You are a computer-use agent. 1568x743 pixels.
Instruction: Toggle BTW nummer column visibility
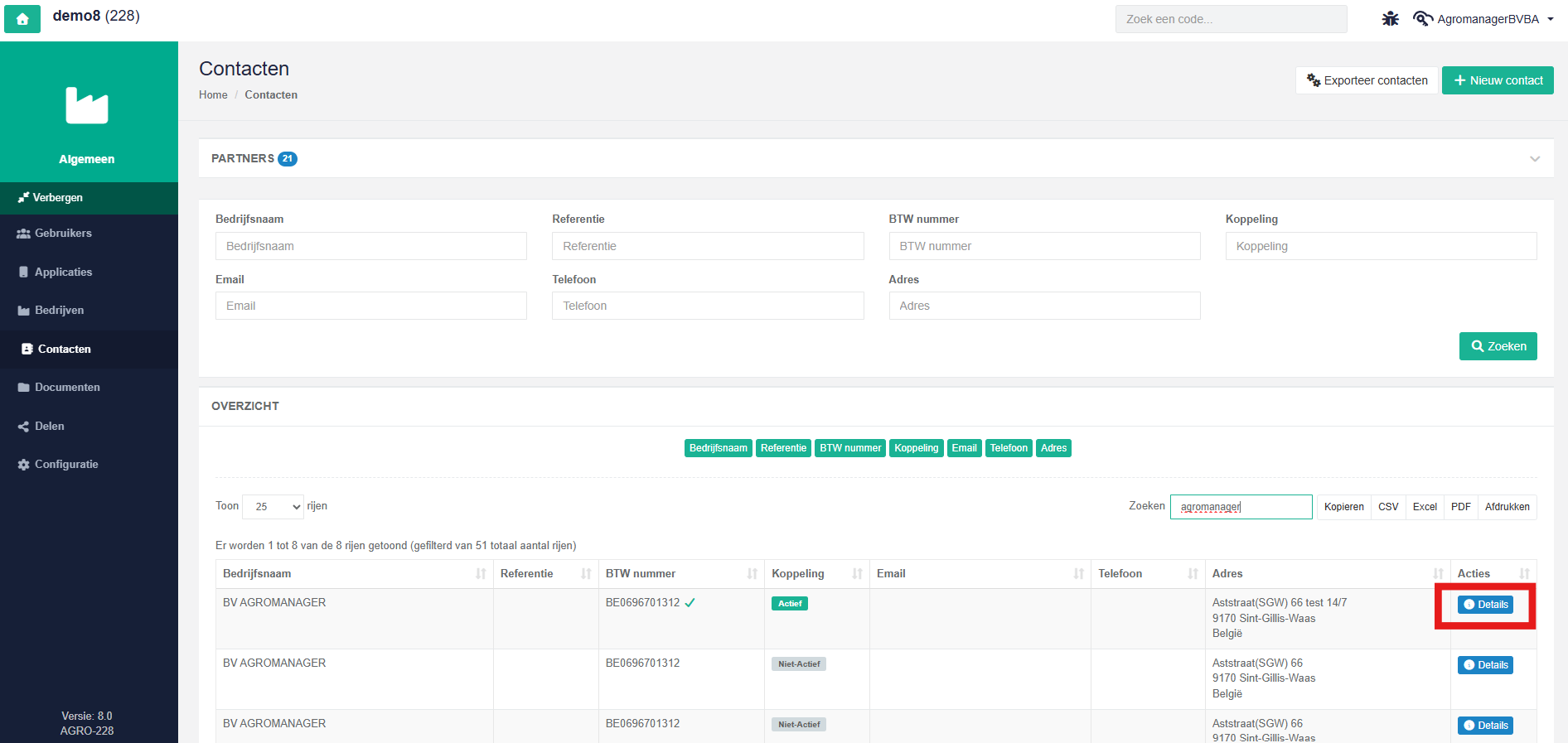(x=850, y=448)
